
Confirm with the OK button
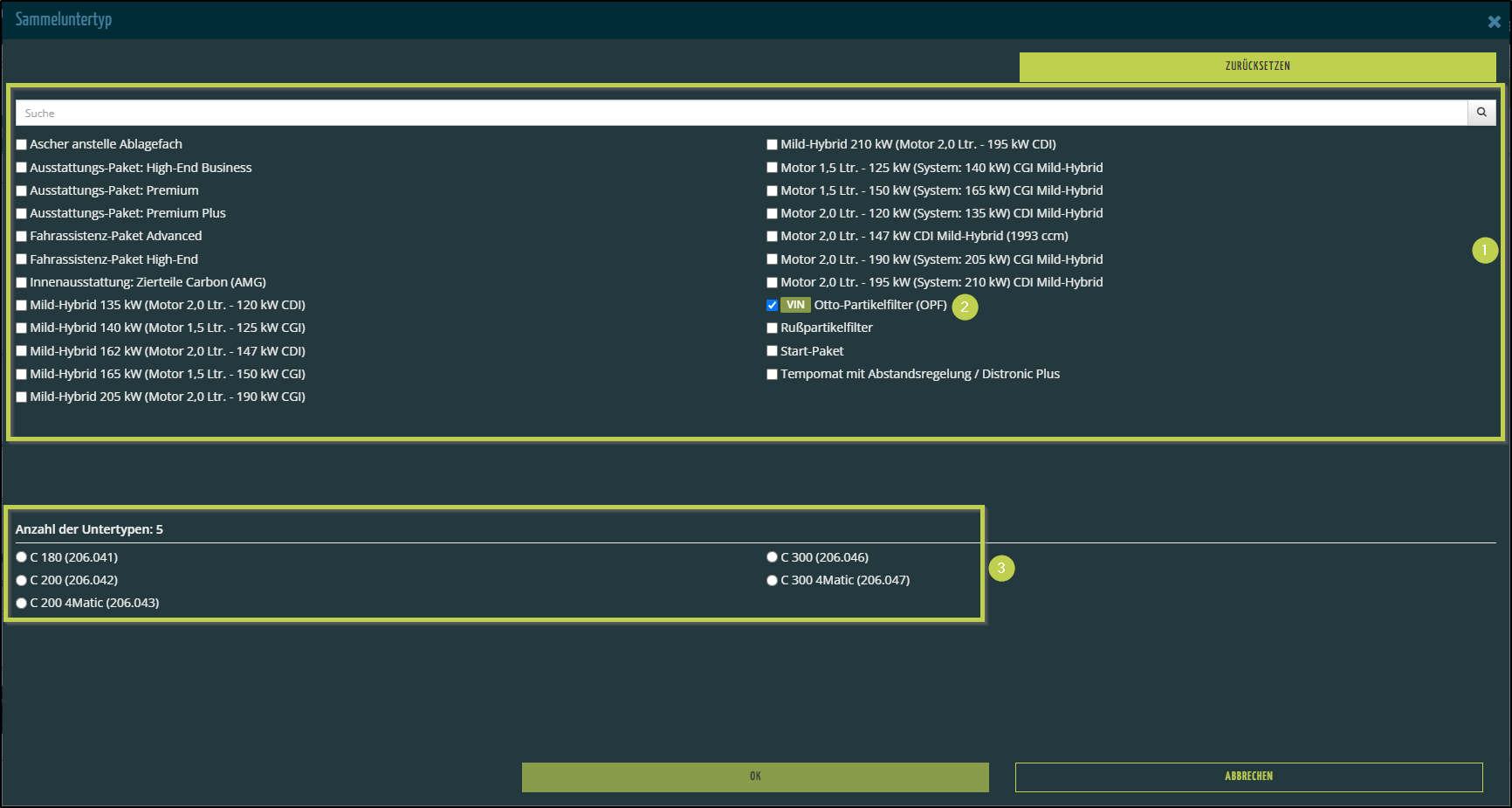[755, 777]
